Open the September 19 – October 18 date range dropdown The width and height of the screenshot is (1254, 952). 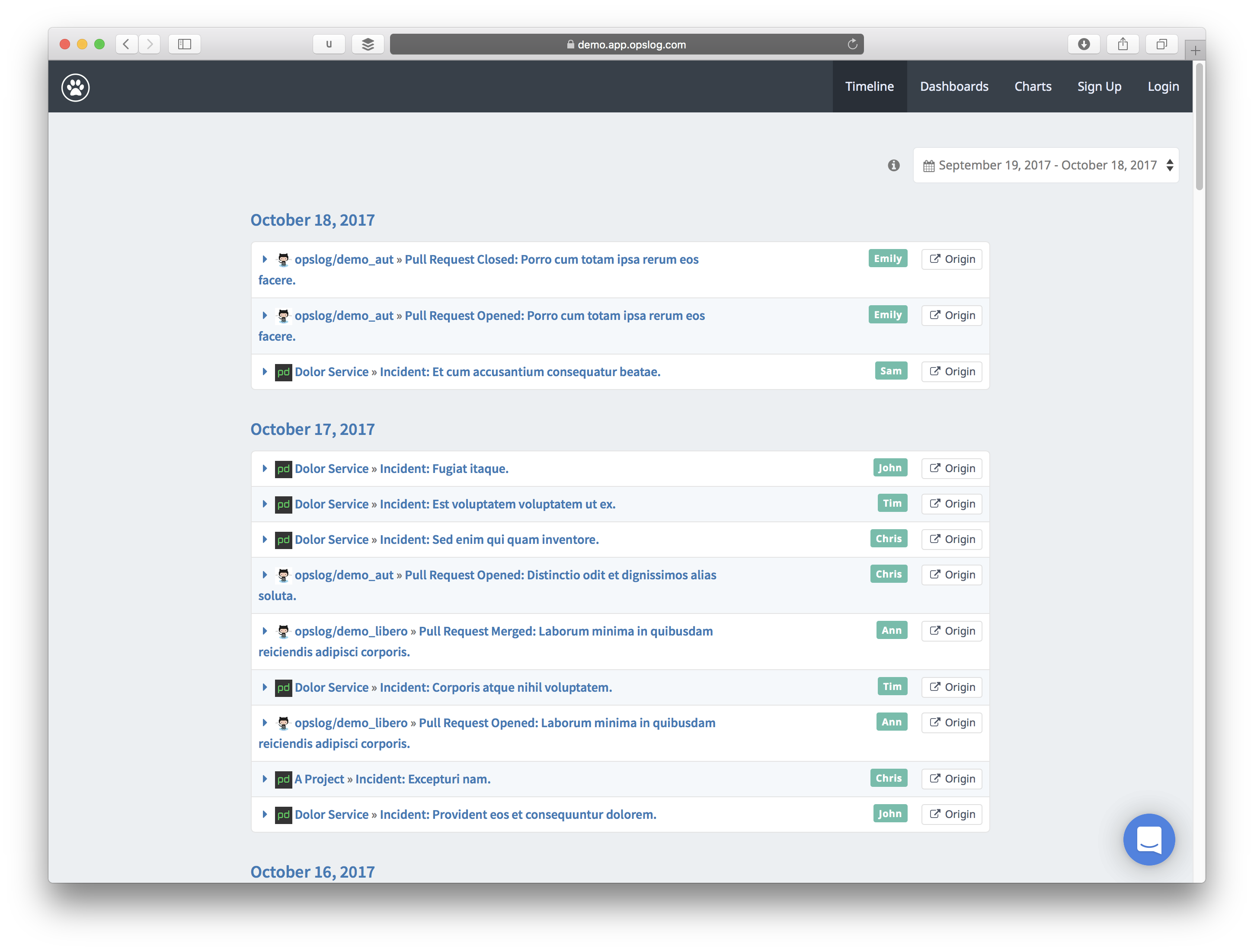1046,166
